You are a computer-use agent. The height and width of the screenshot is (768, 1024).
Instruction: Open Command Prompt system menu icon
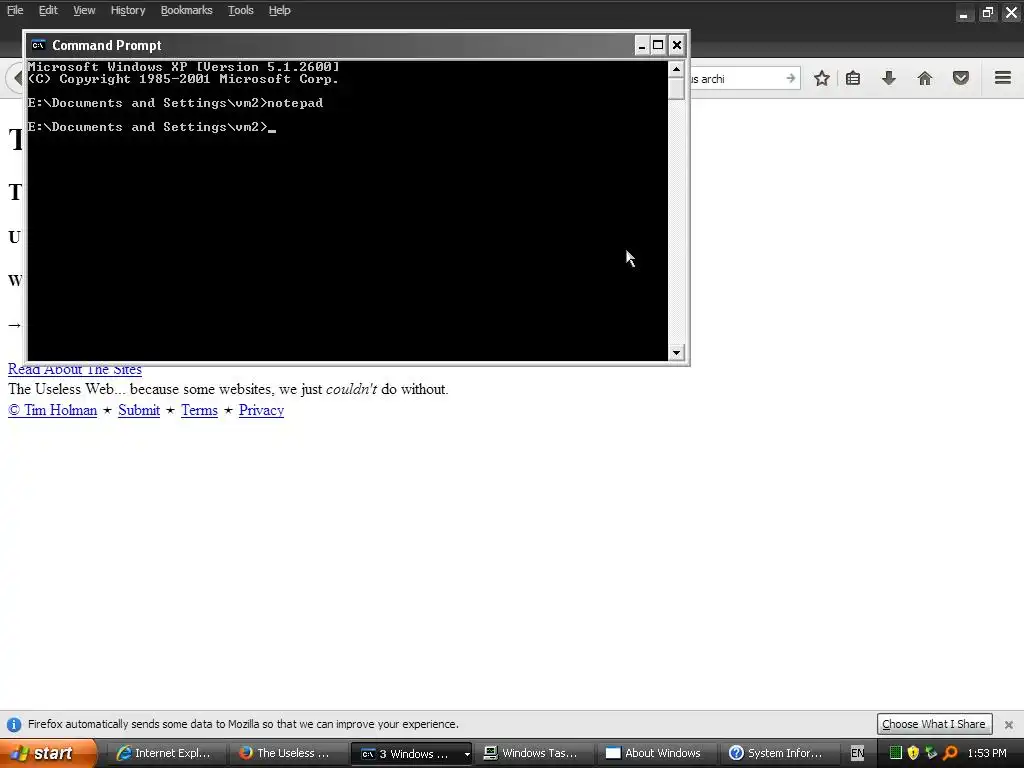coord(39,45)
